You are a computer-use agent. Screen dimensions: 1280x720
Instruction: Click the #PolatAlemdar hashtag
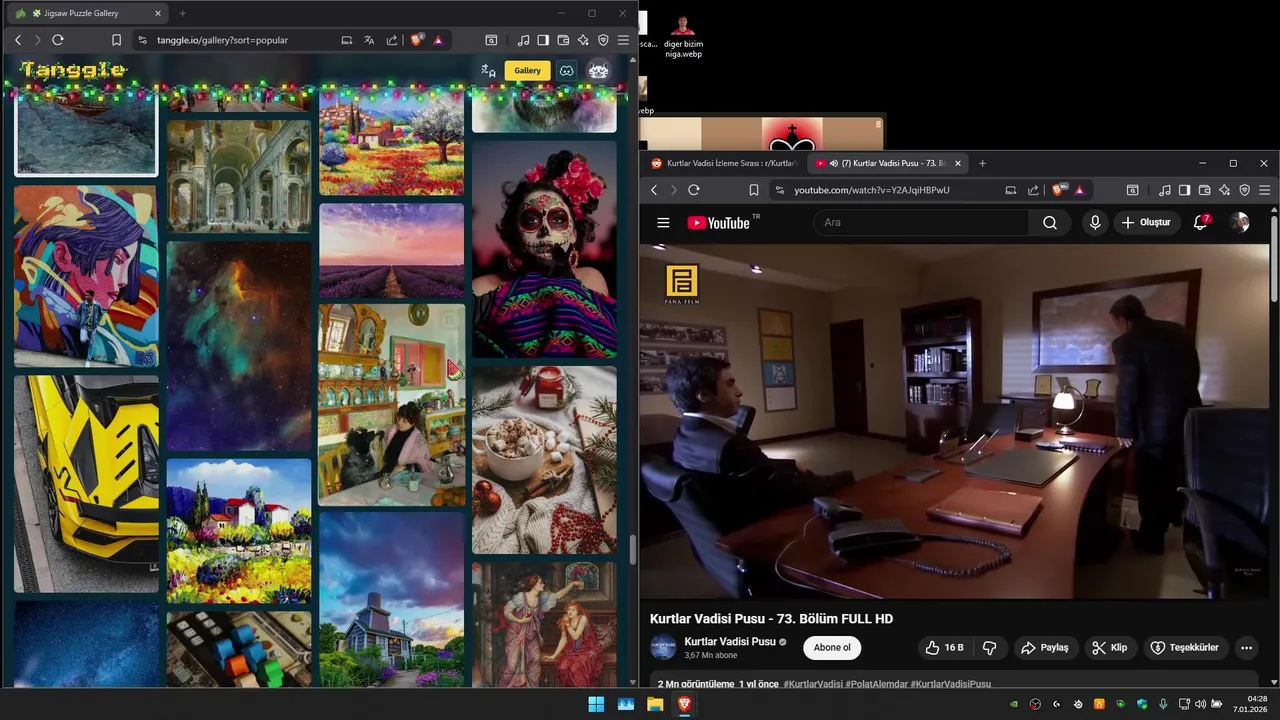[877, 684]
